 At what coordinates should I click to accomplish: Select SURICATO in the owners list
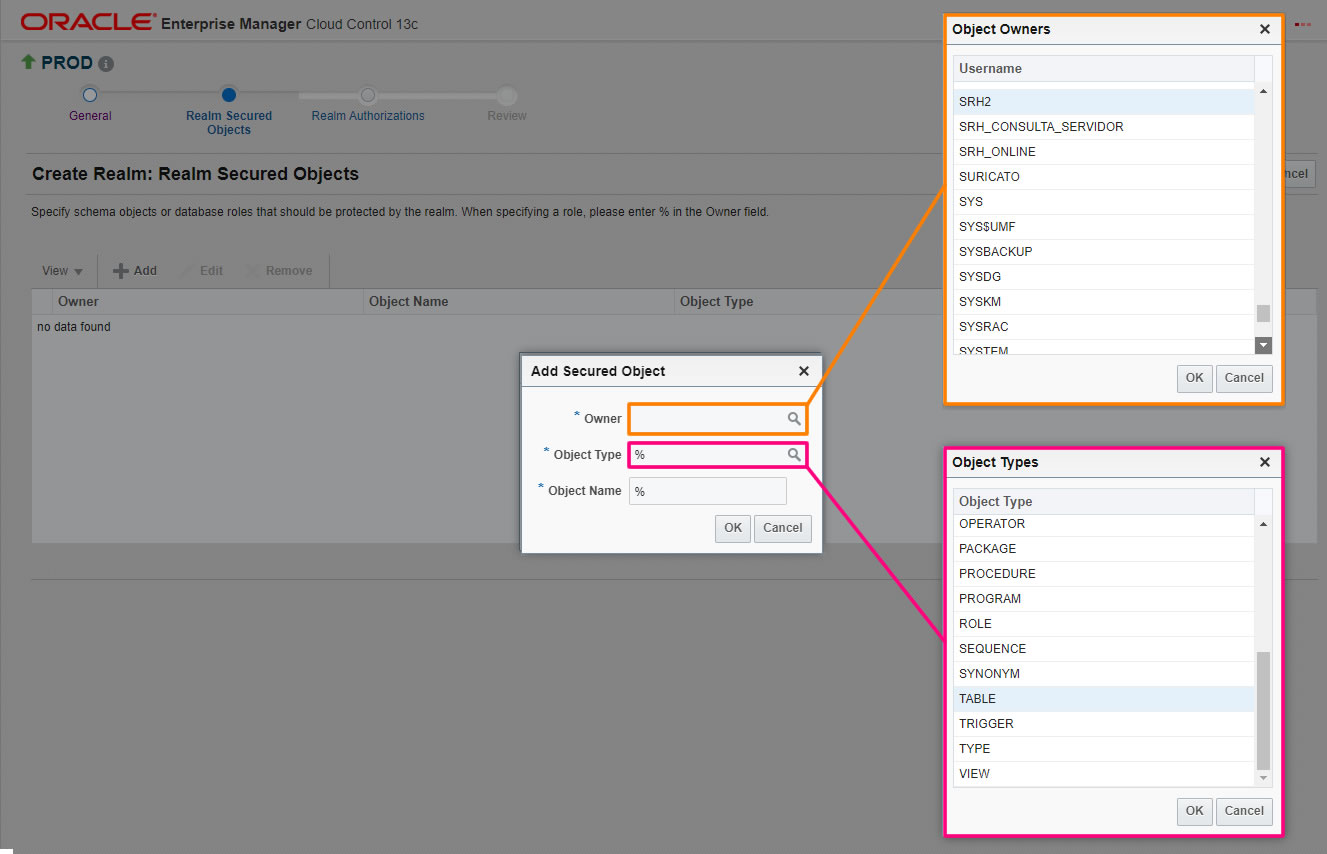tap(1104, 177)
